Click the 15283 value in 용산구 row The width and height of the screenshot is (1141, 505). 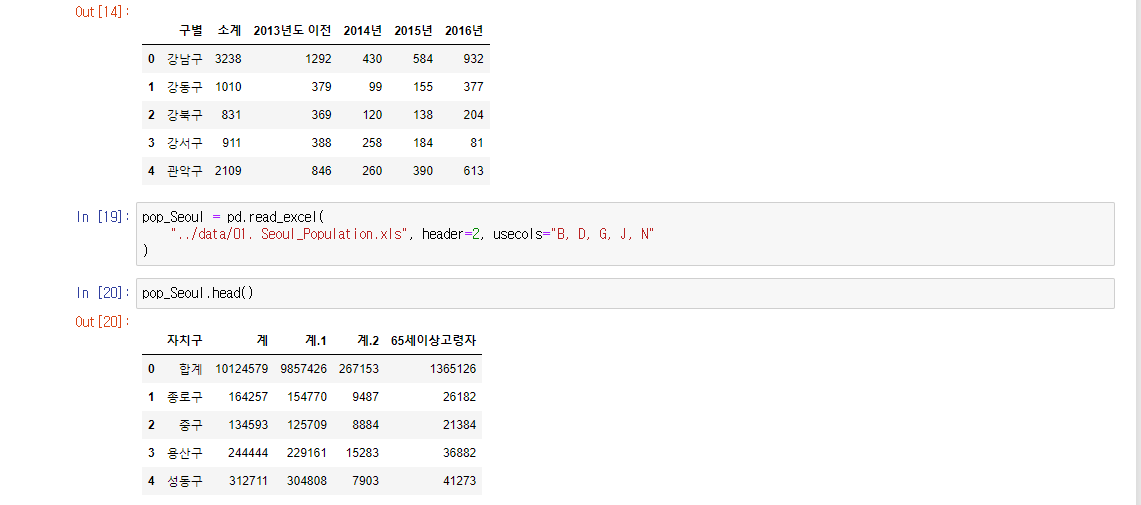tap(362, 453)
